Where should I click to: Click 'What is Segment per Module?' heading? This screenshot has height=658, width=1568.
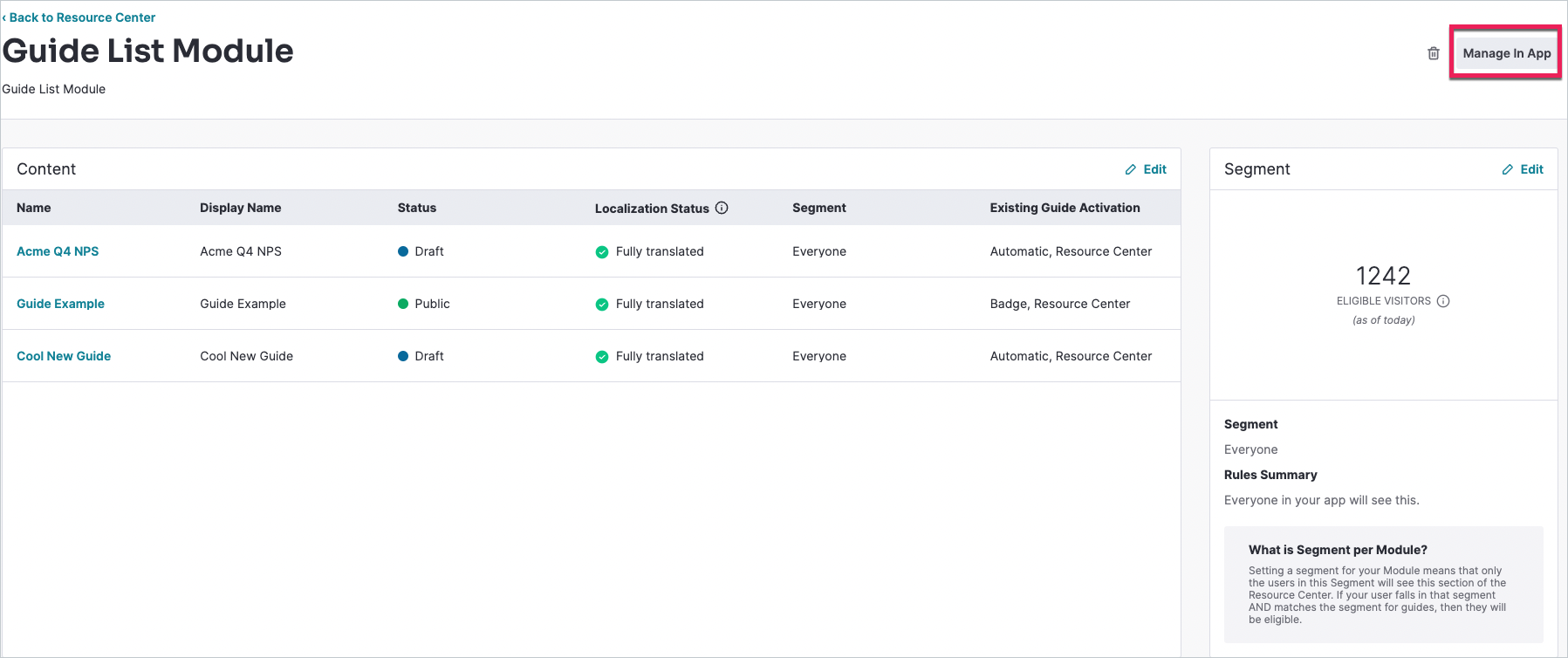tap(1338, 550)
